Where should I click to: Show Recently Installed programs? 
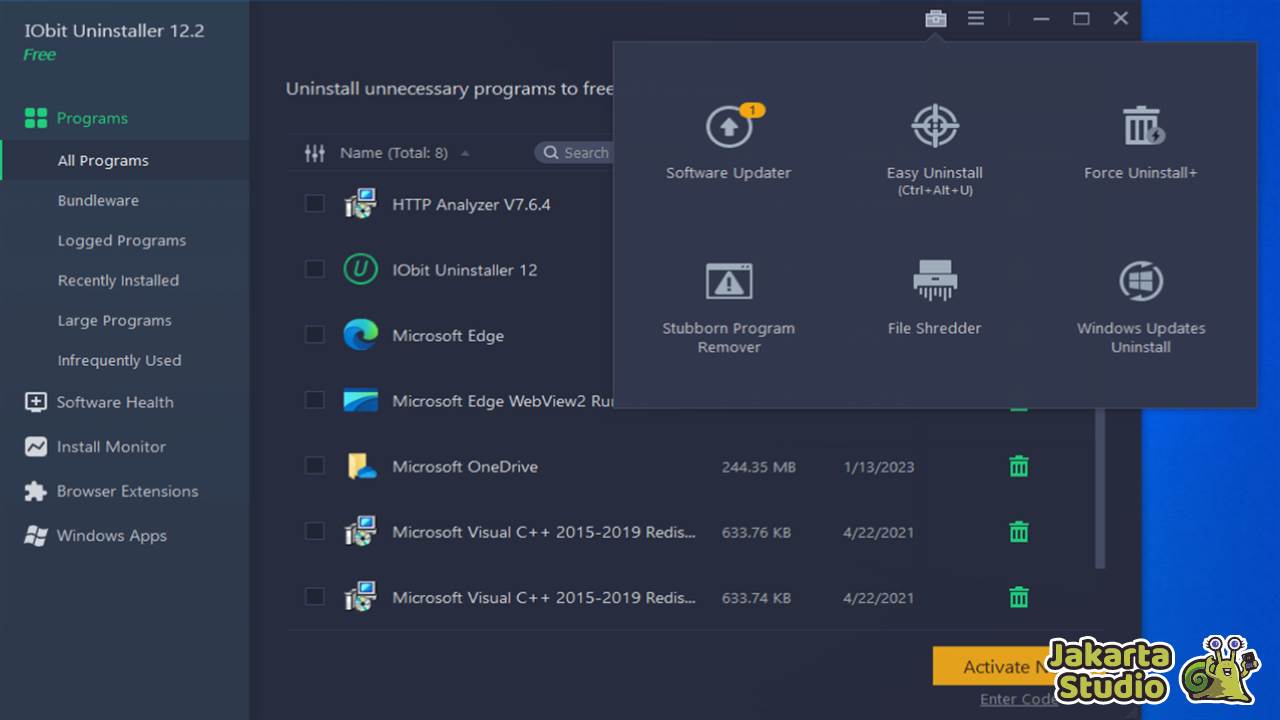pyautogui.click(x=118, y=280)
